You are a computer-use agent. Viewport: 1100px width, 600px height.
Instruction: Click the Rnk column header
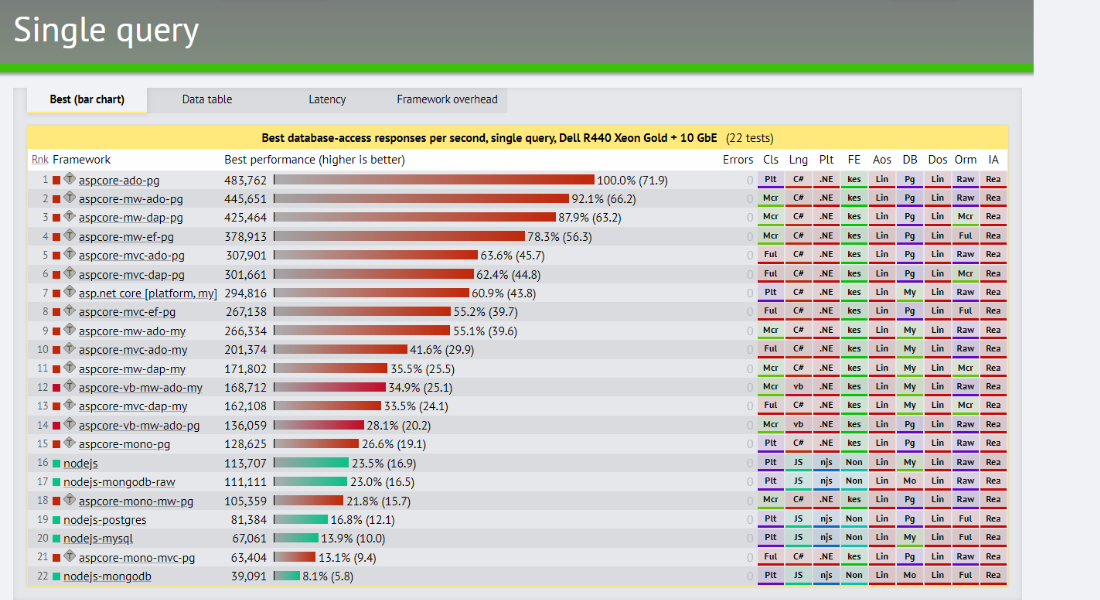(x=40, y=160)
